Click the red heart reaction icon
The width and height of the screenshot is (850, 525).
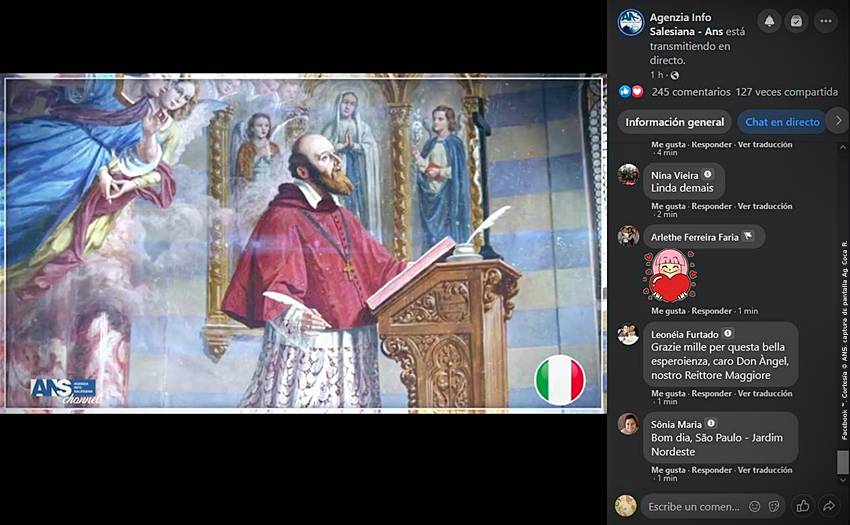638,92
